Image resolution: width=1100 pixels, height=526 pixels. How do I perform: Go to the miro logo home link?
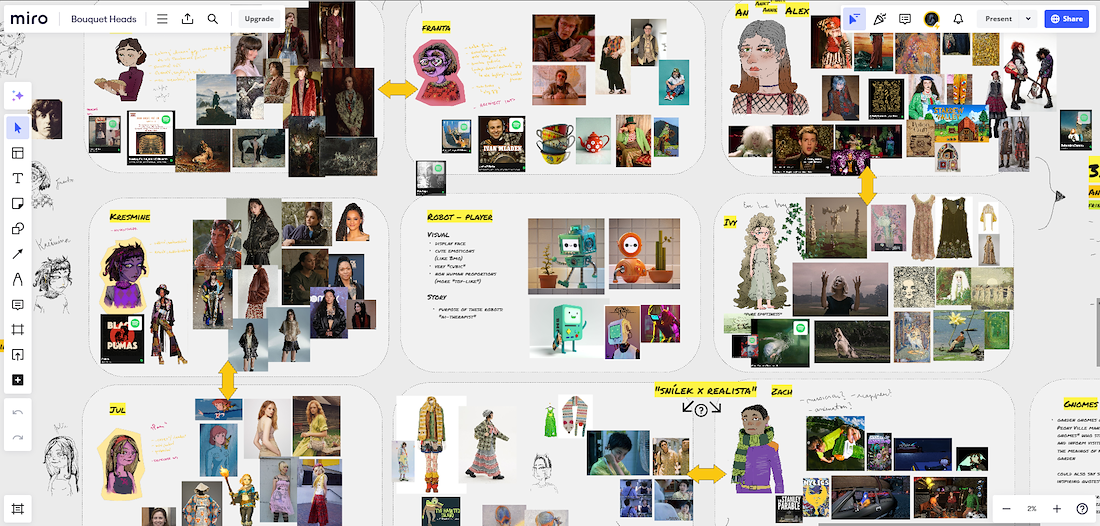(29, 19)
